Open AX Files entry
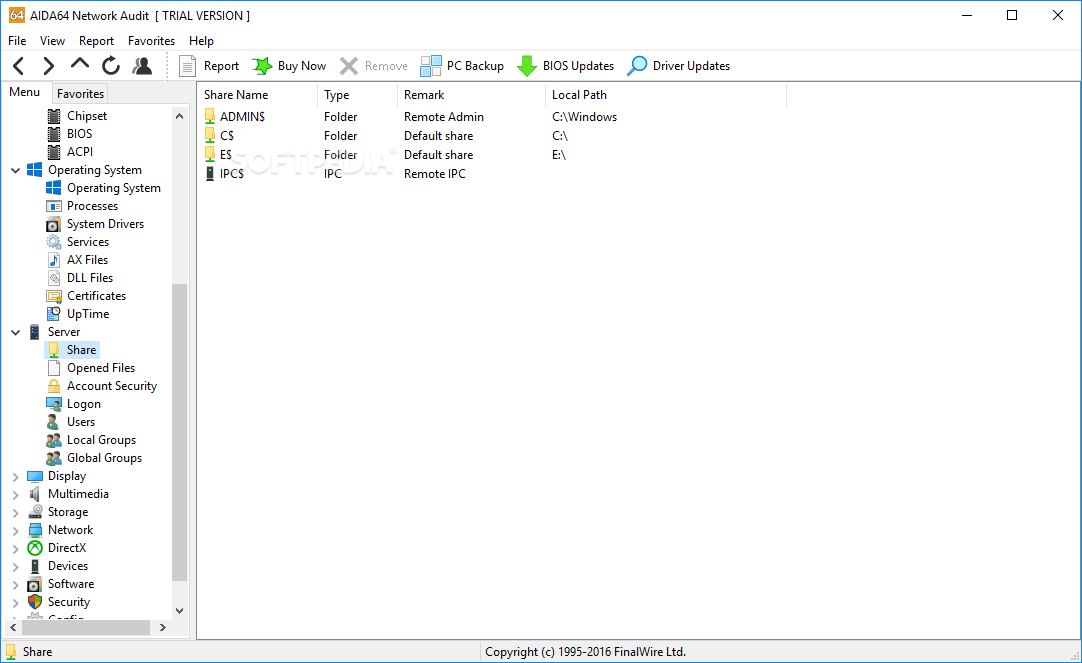Image resolution: width=1082 pixels, height=663 pixels. [x=87, y=259]
